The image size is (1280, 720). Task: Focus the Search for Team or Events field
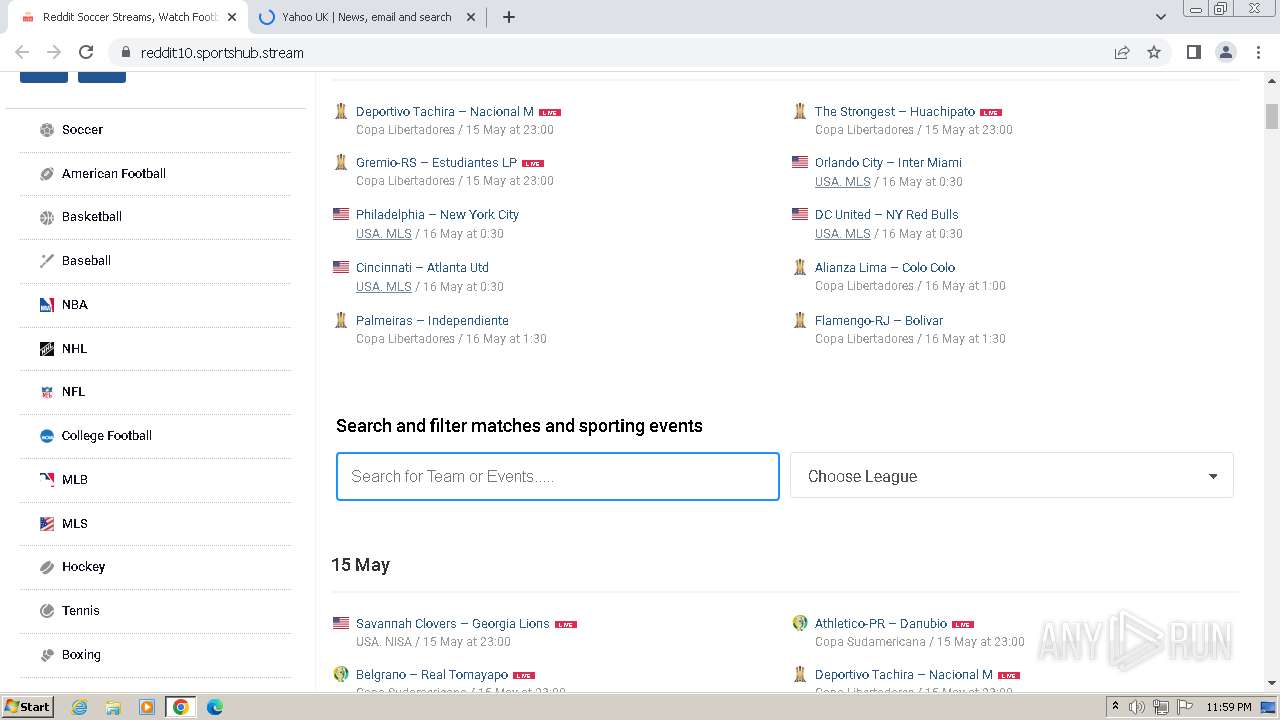[x=557, y=477]
